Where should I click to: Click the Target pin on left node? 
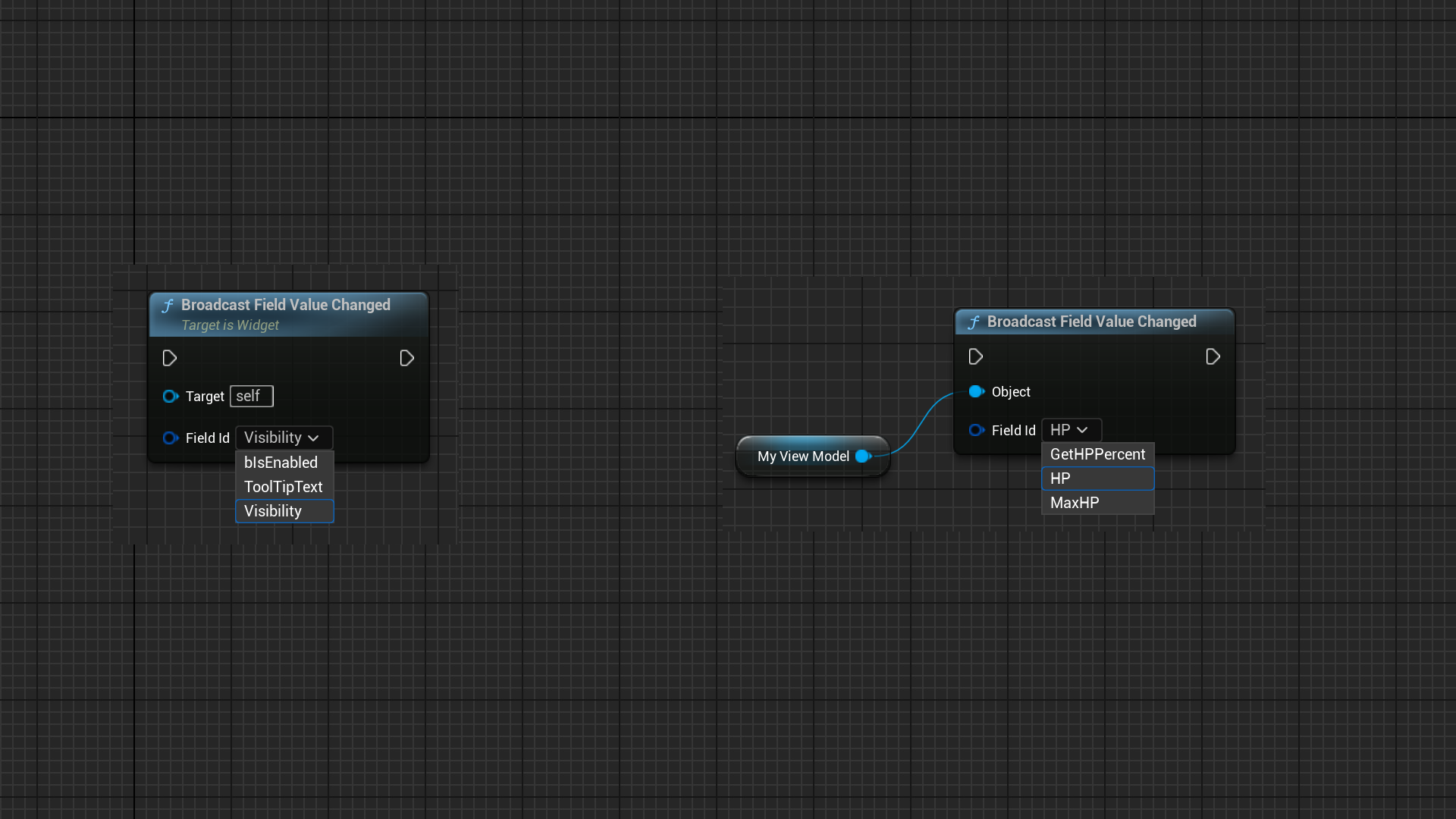tap(170, 396)
